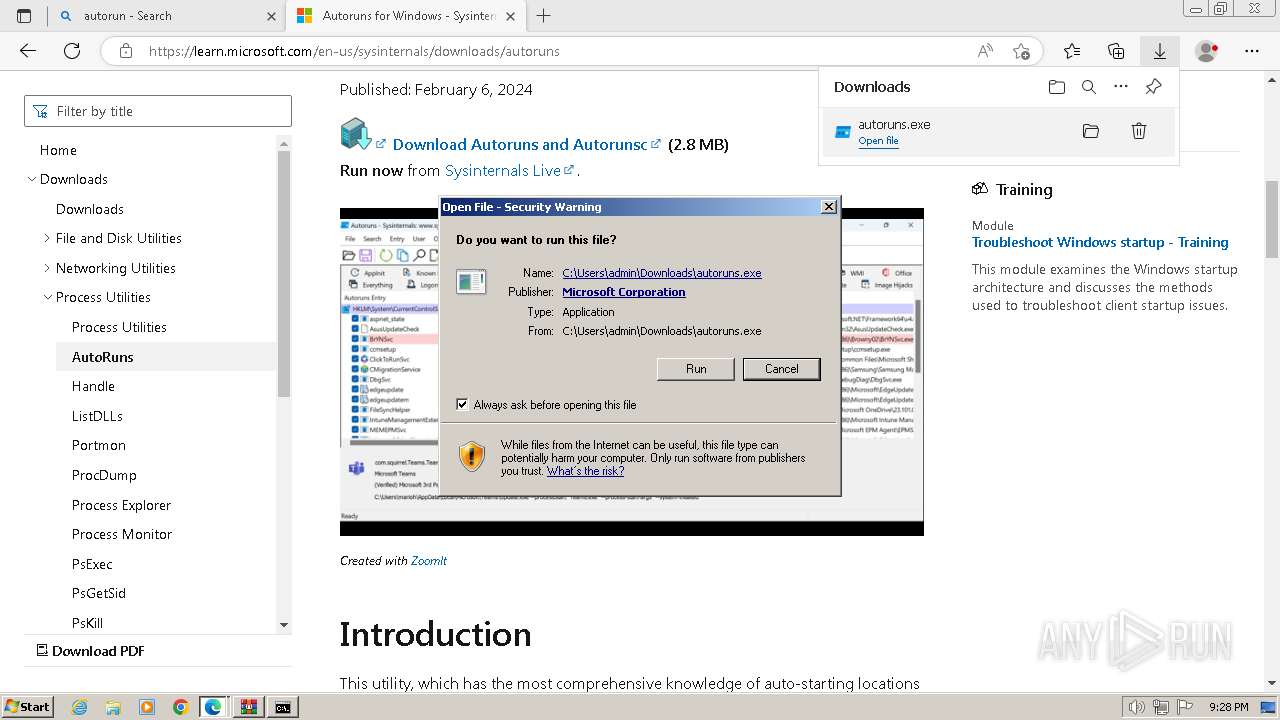Open the Favorites list icon
The image size is (1280, 720).
click(x=1072, y=51)
